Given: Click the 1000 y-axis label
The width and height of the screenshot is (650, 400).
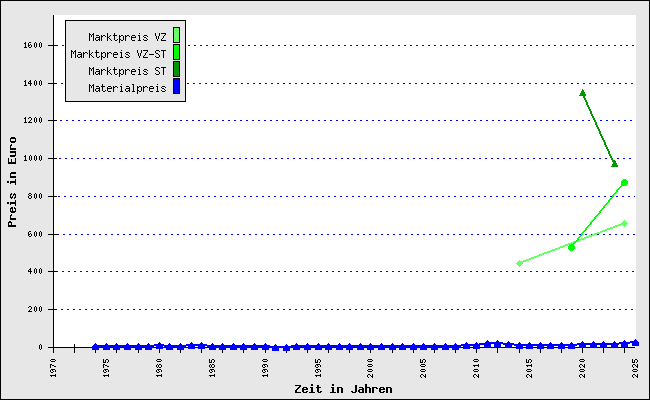Looking at the screenshot, I should pos(33,158).
